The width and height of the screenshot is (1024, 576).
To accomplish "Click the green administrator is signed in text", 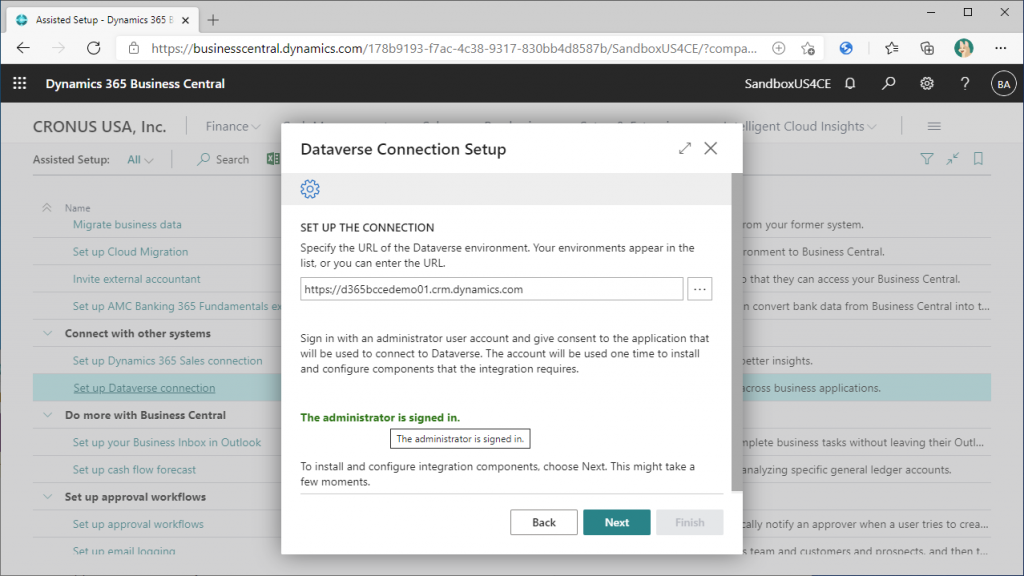I will [x=380, y=417].
